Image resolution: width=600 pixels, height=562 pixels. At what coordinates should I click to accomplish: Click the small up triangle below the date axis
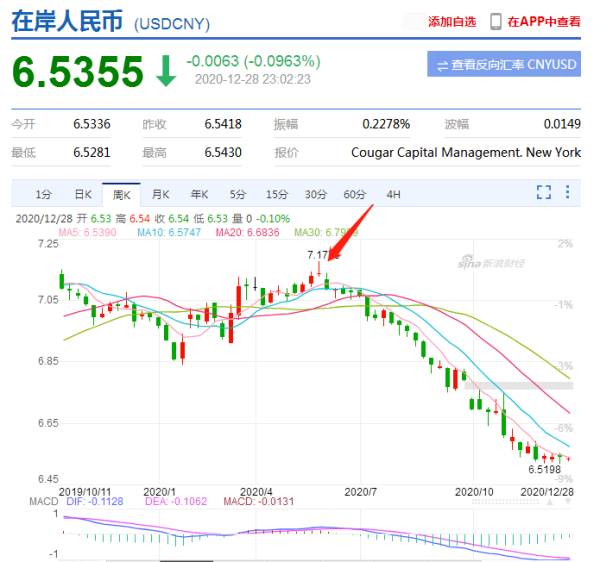click(549, 502)
